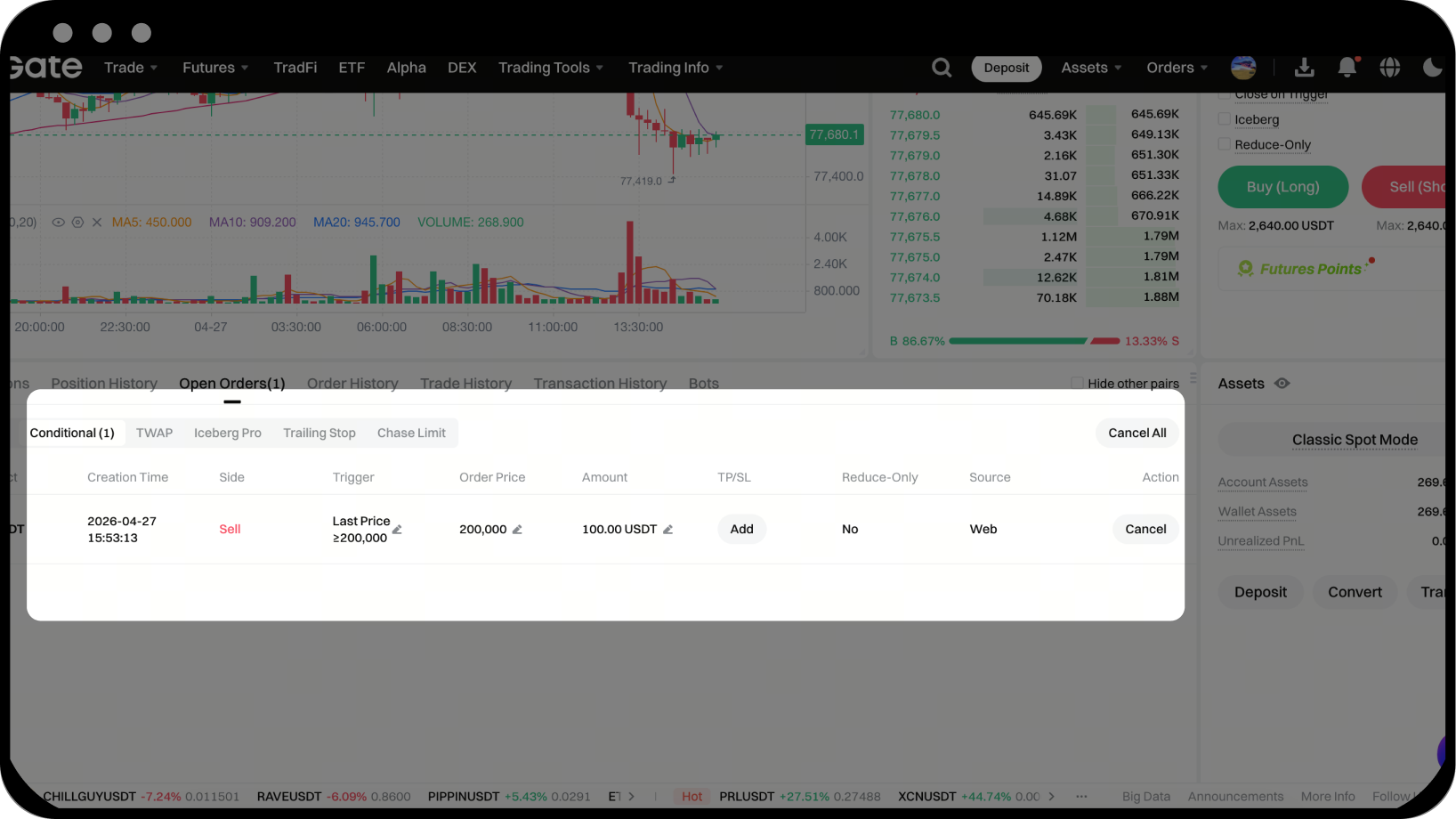Expand the Futures dropdown menu
The width and height of the screenshot is (1456, 819).
tap(215, 68)
